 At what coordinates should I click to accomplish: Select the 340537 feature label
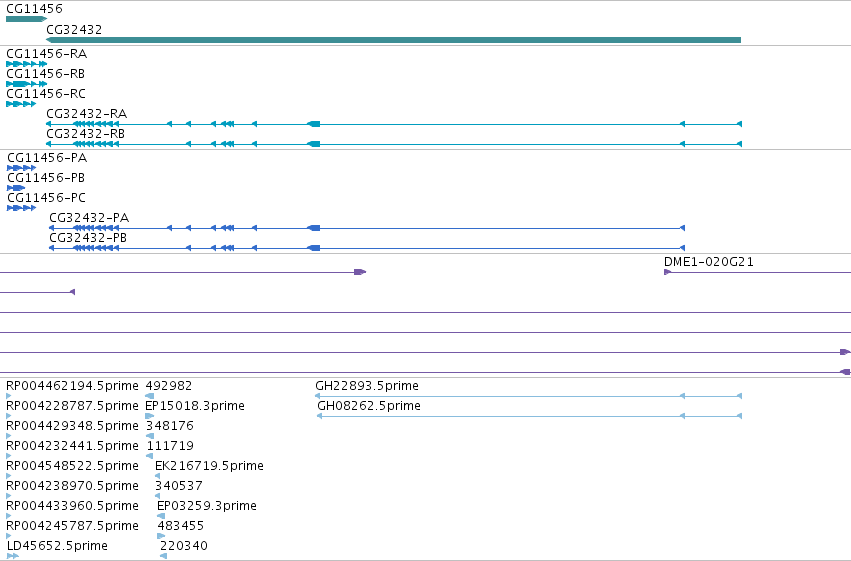click(179, 486)
